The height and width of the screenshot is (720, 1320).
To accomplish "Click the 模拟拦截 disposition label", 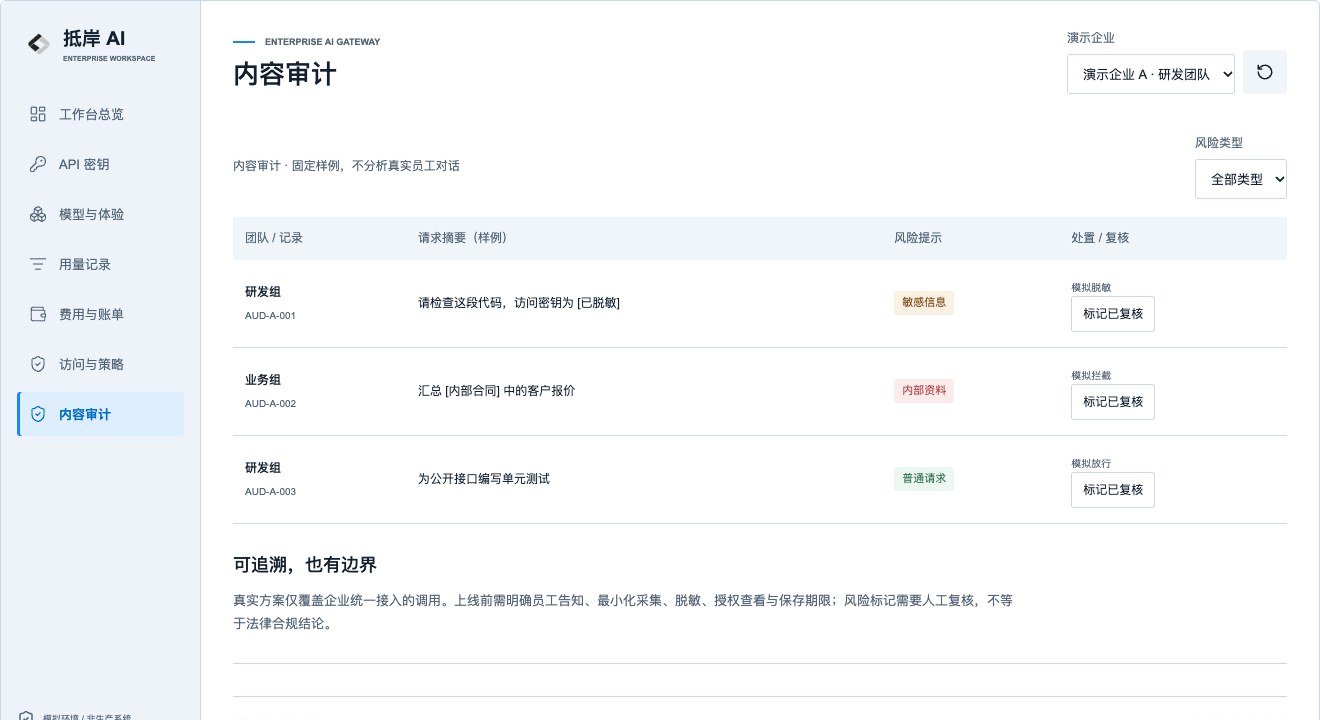I will [1091, 376].
